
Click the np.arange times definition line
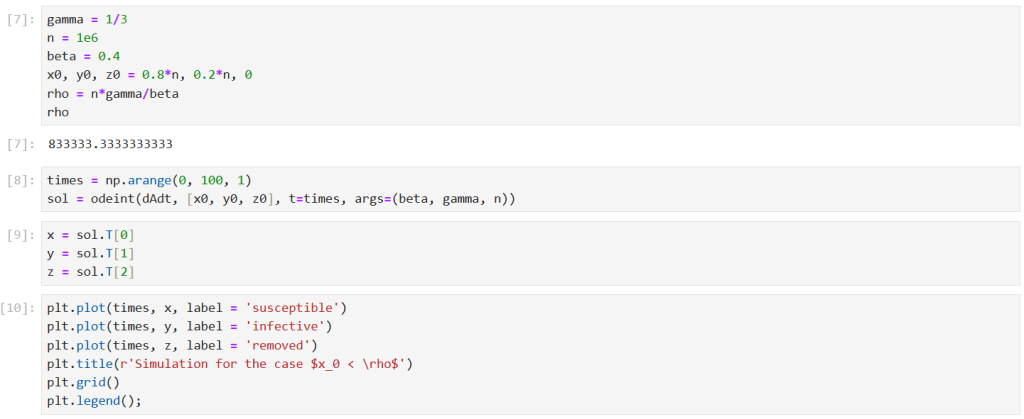pos(149,181)
